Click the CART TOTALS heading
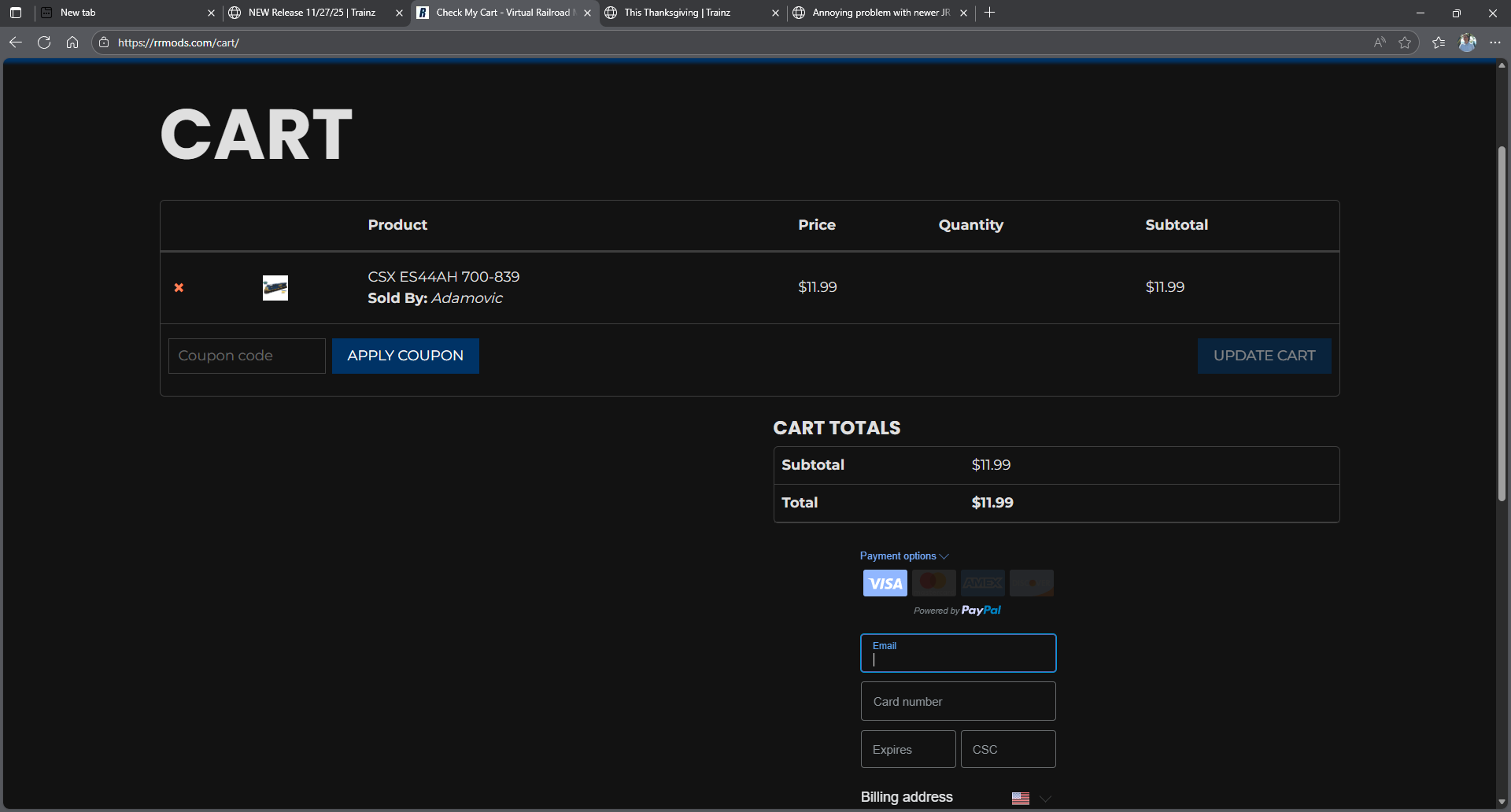Screen dimensions: 1511x812 pos(837,428)
